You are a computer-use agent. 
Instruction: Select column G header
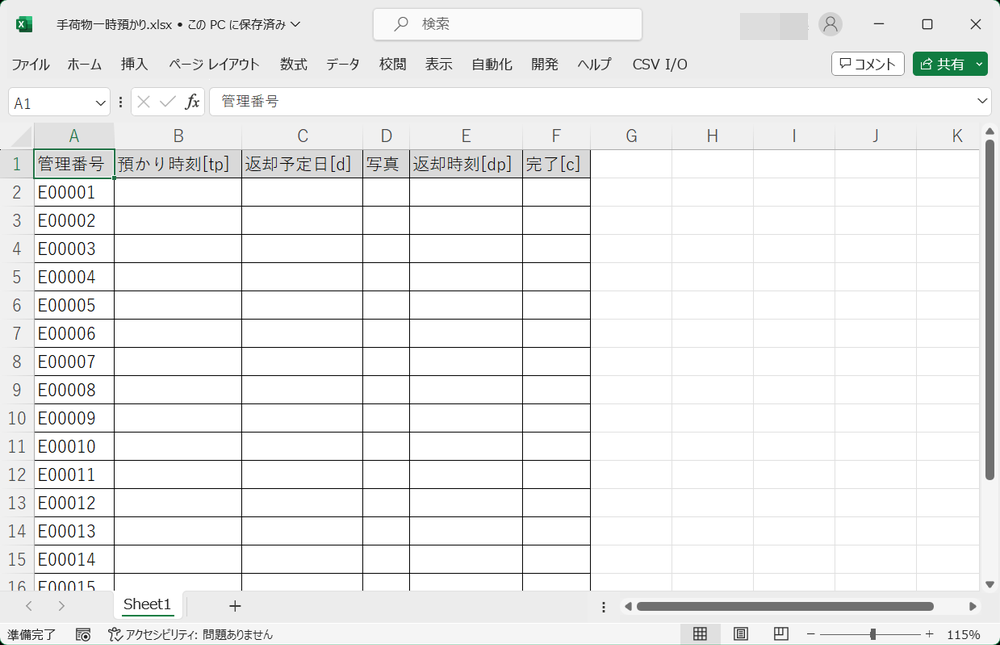point(631,136)
